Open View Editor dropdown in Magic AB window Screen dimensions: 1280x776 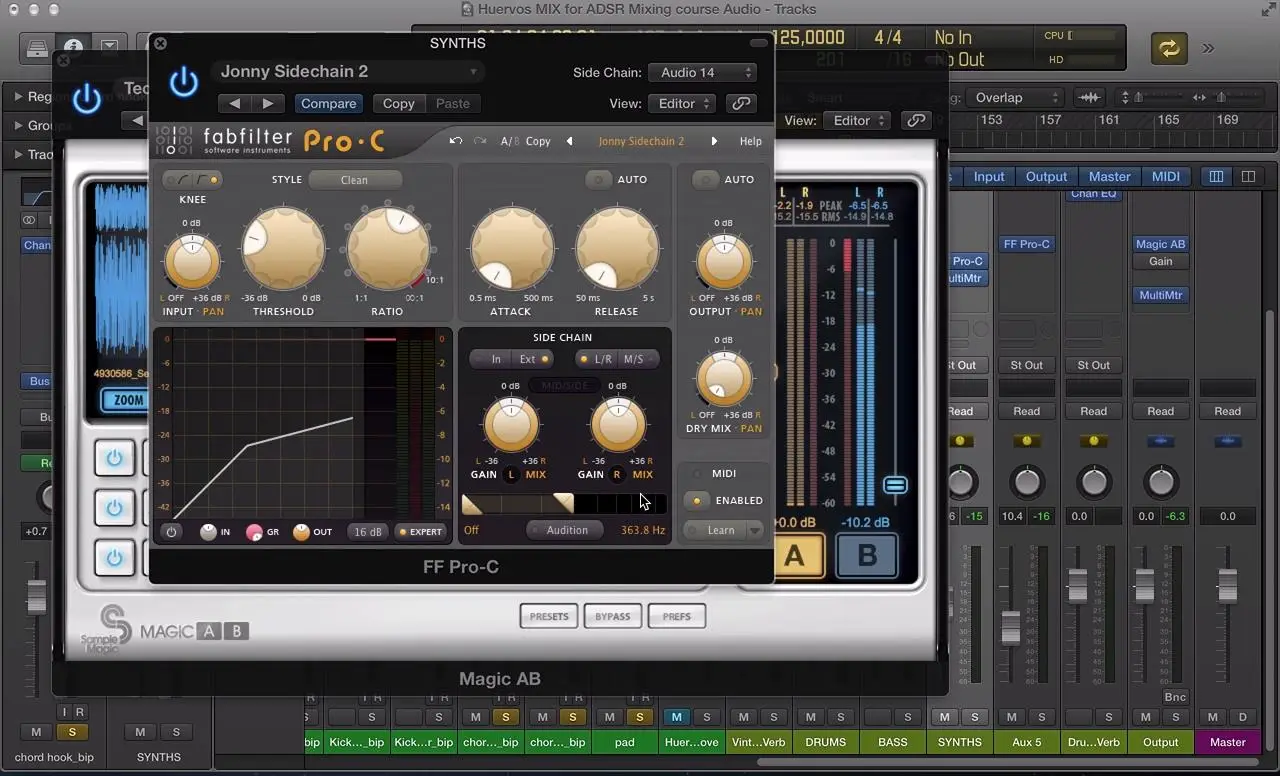pyautogui.click(x=857, y=120)
